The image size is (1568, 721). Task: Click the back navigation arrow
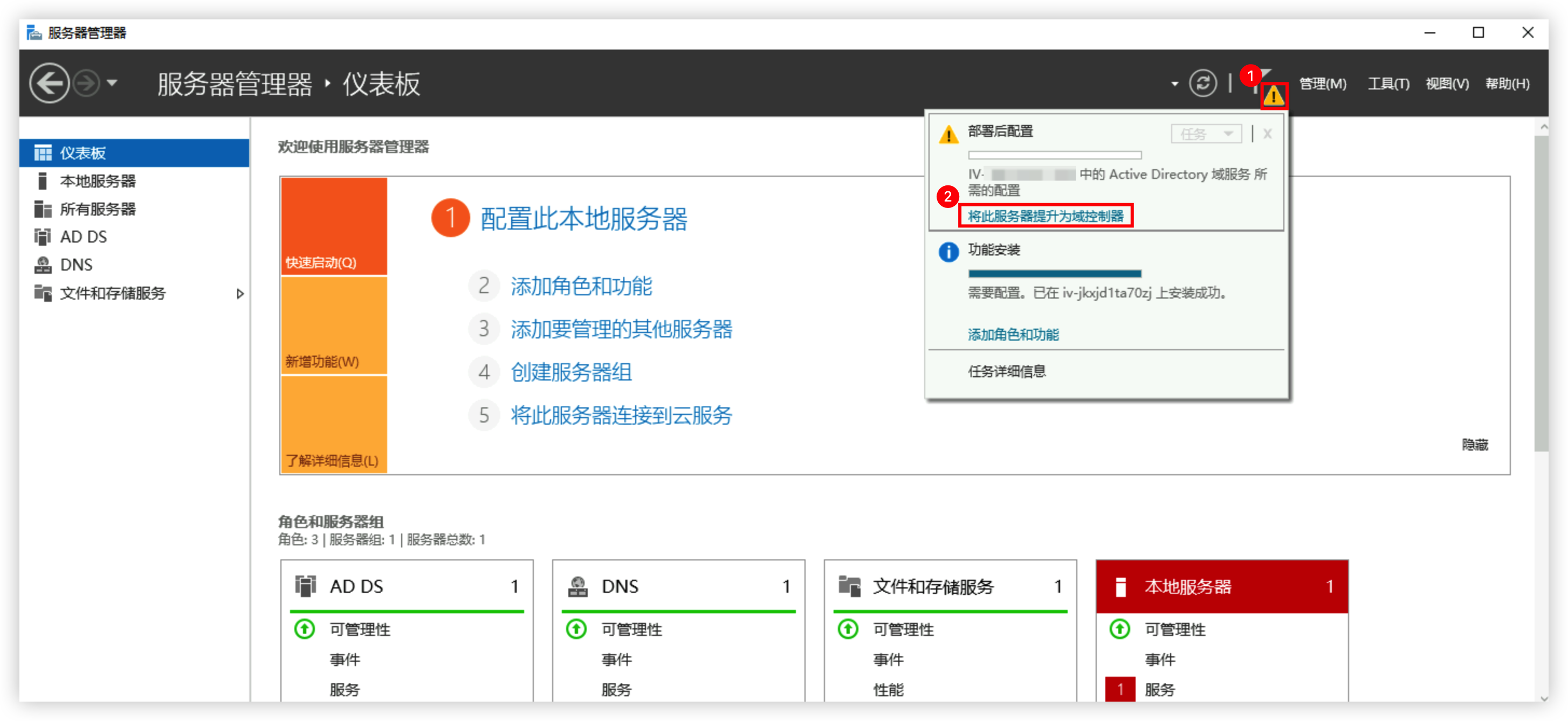tap(49, 84)
